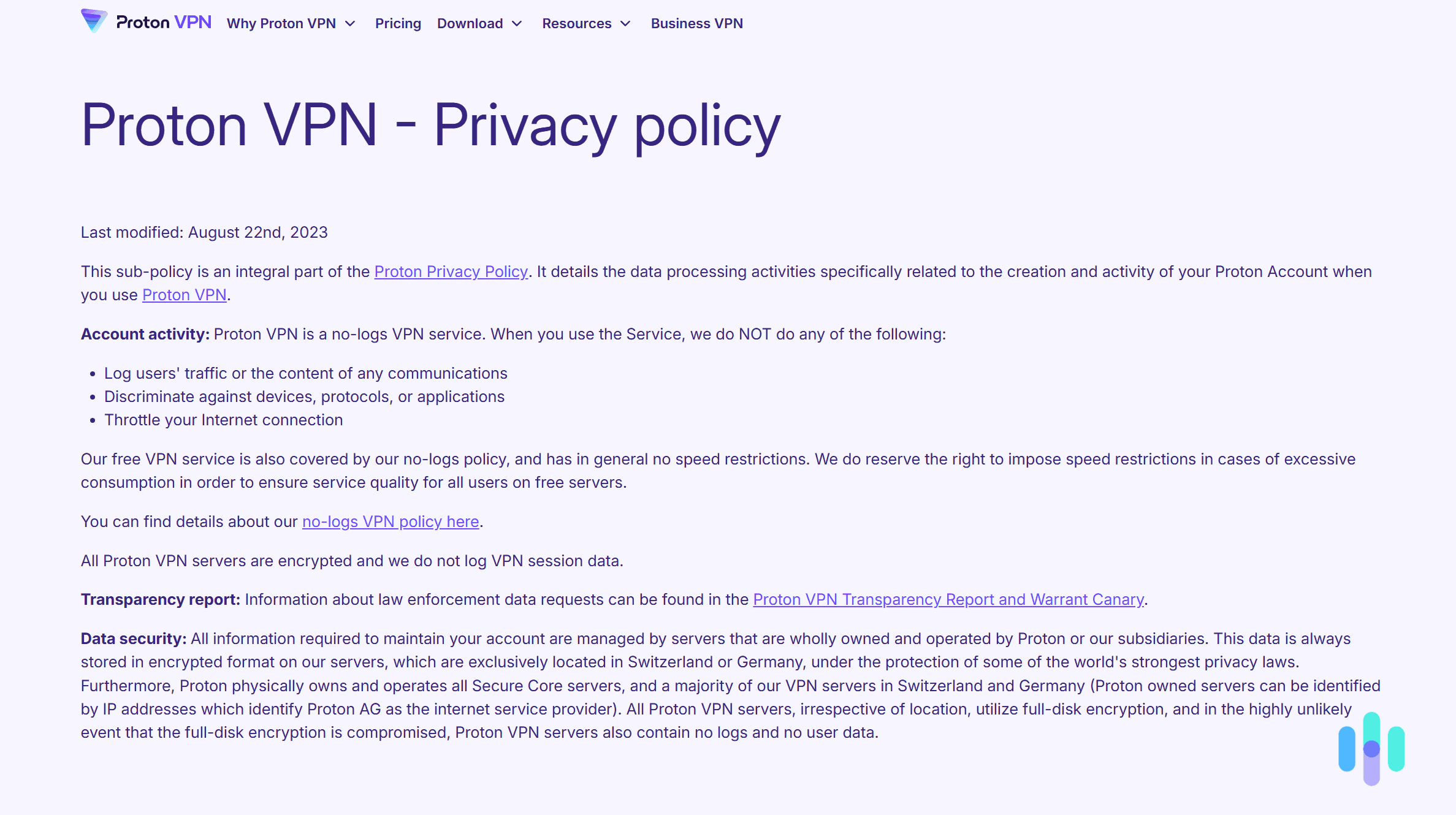Click the Resources chevron arrow
Viewport: 1456px width, 815px height.
pyautogui.click(x=626, y=23)
